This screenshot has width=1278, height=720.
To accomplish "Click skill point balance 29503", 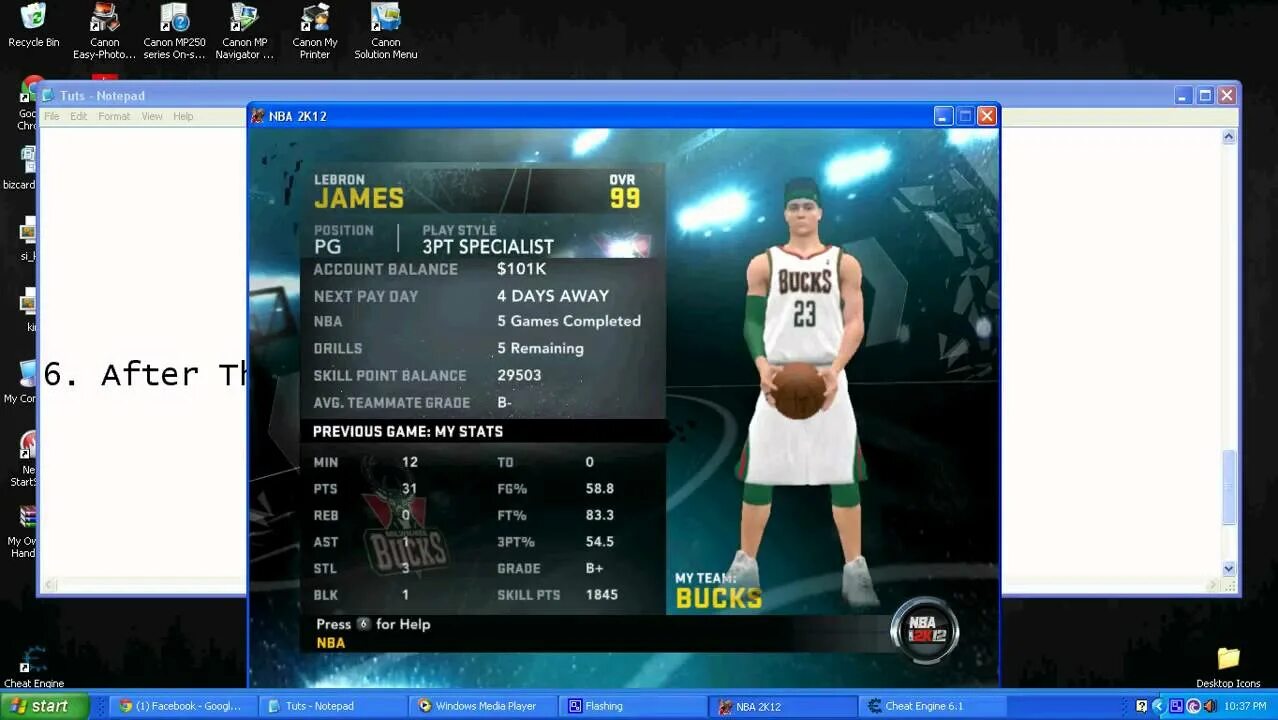I will pyautogui.click(x=519, y=375).
